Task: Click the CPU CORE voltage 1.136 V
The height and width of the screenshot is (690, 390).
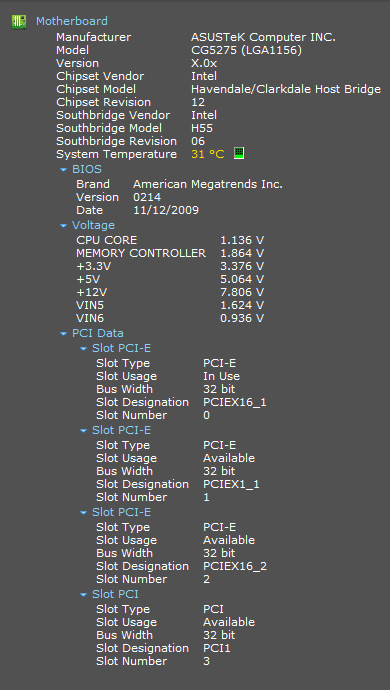Action: click(x=242, y=240)
